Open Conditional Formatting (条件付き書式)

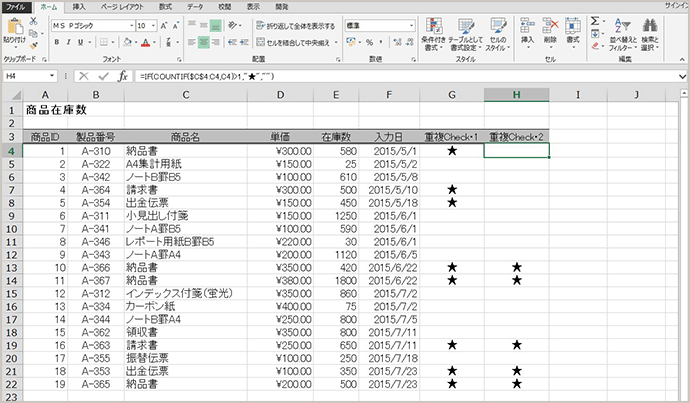pyautogui.click(x=434, y=34)
